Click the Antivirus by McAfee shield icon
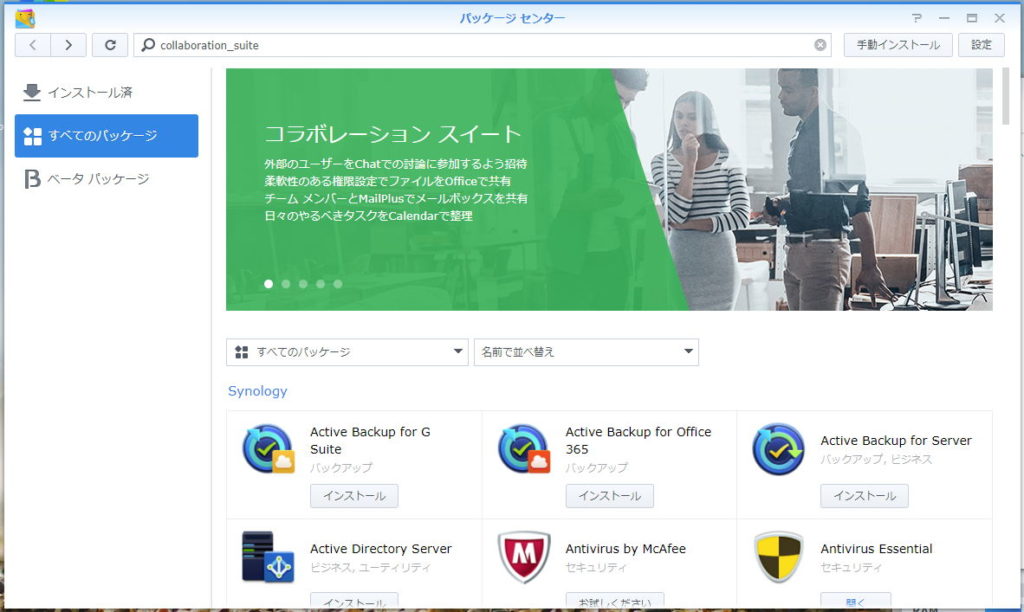 pos(523,557)
